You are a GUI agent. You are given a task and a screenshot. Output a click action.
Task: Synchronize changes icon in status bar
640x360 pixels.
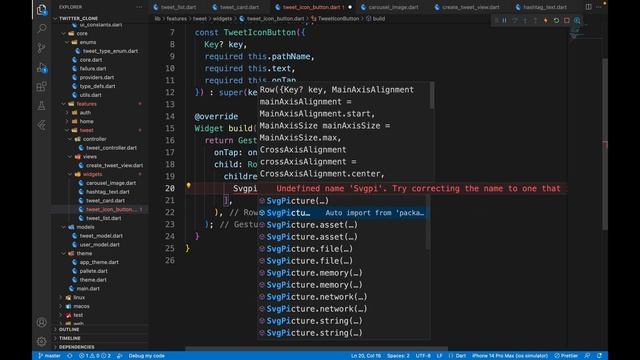click(70, 356)
